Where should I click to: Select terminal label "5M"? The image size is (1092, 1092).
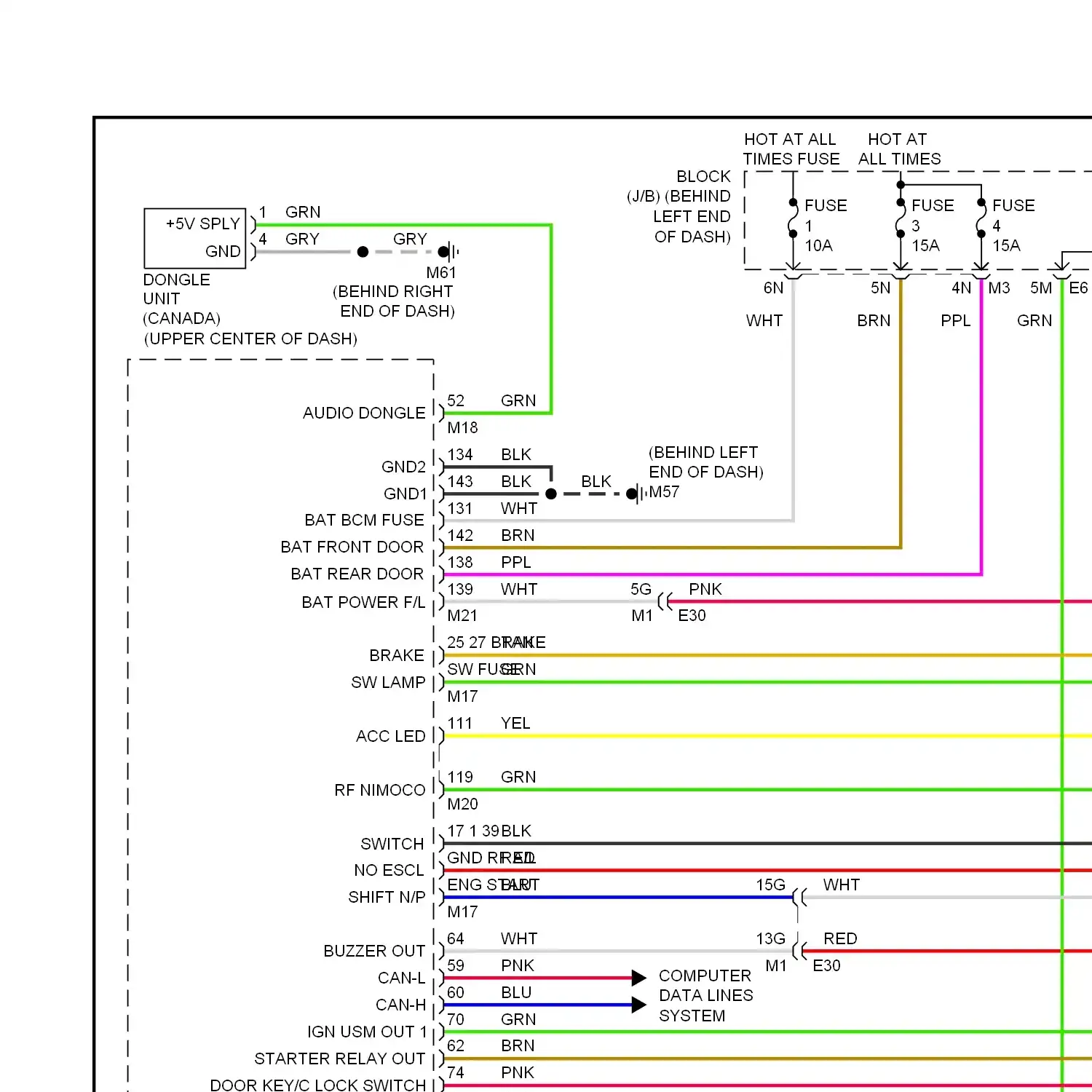click(1041, 288)
